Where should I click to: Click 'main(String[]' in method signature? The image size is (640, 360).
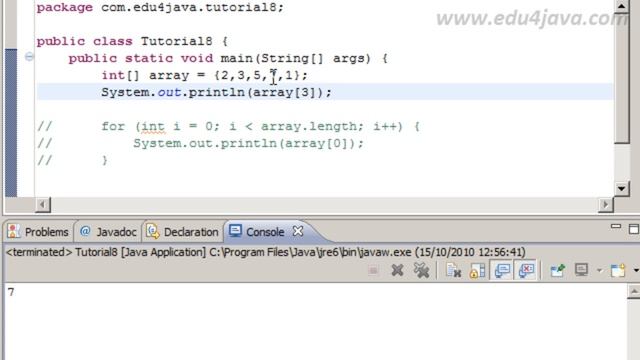point(272,58)
